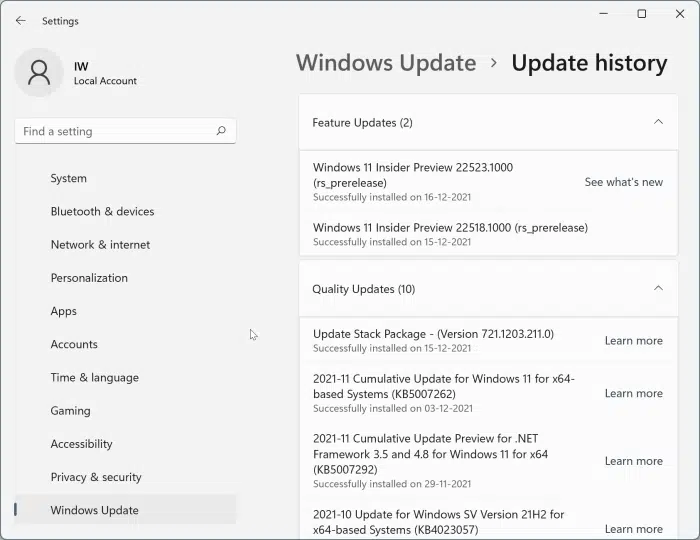Click 'Successfully installed on 16-12-2021' text
700x540 pixels.
[x=392, y=197]
